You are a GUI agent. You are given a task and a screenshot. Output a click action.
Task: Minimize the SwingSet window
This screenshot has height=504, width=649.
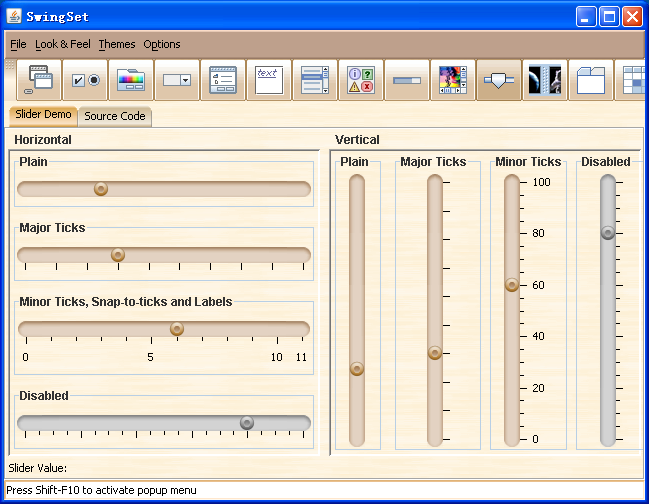(x=586, y=17)
